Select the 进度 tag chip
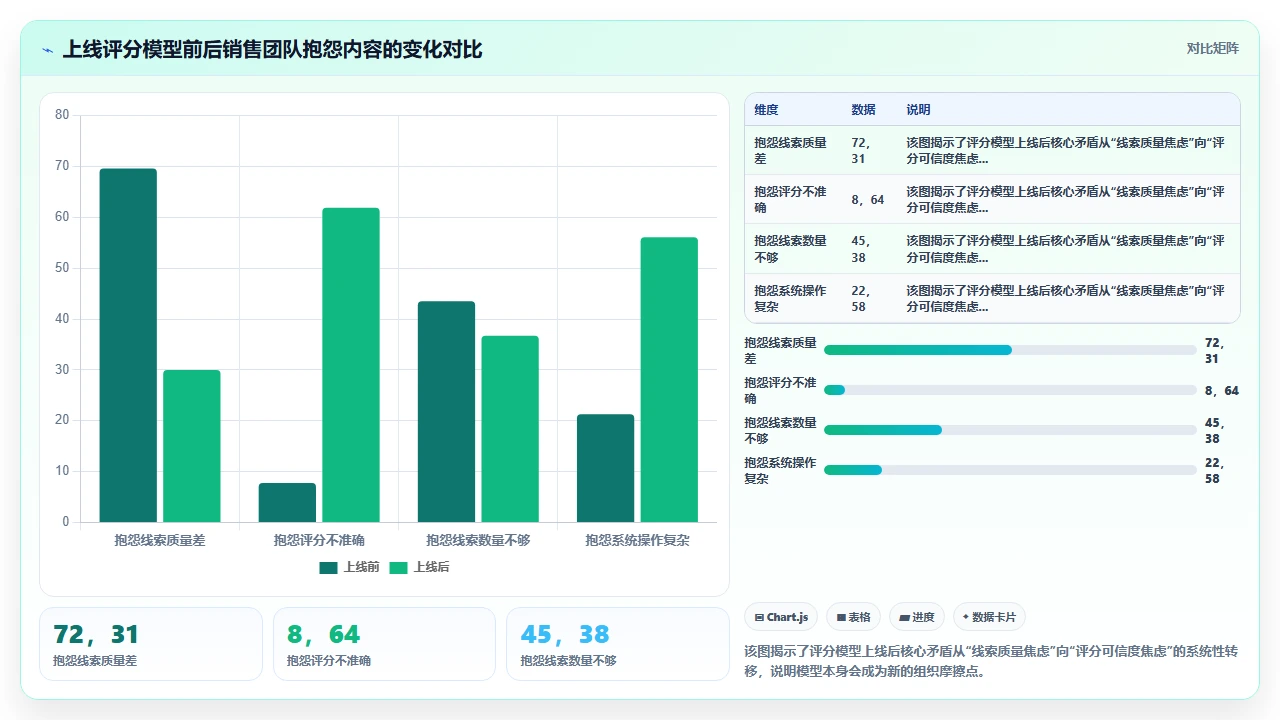 click(x=916, y=617)
